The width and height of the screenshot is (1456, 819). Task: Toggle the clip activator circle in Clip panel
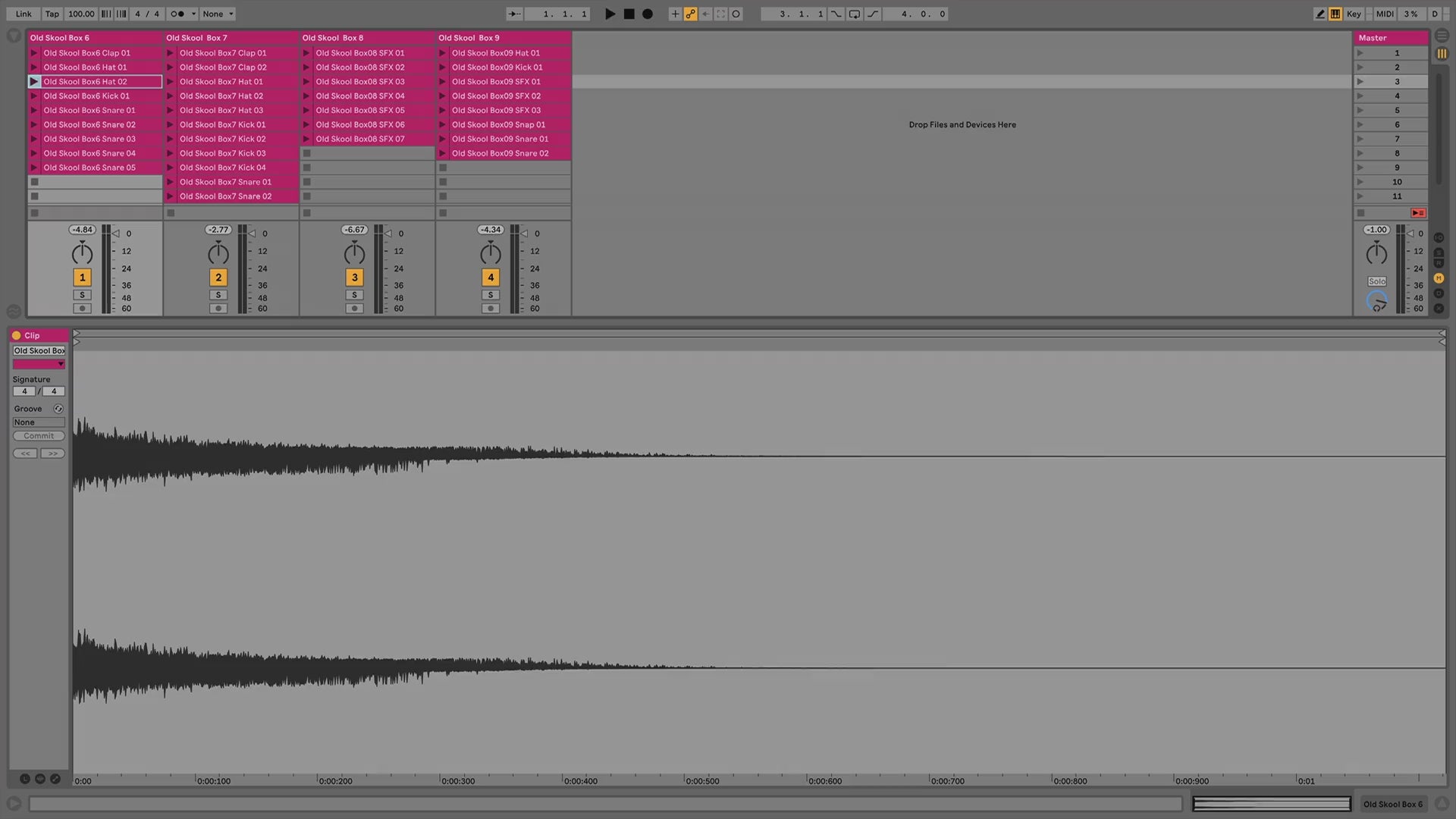pos(16,335)
